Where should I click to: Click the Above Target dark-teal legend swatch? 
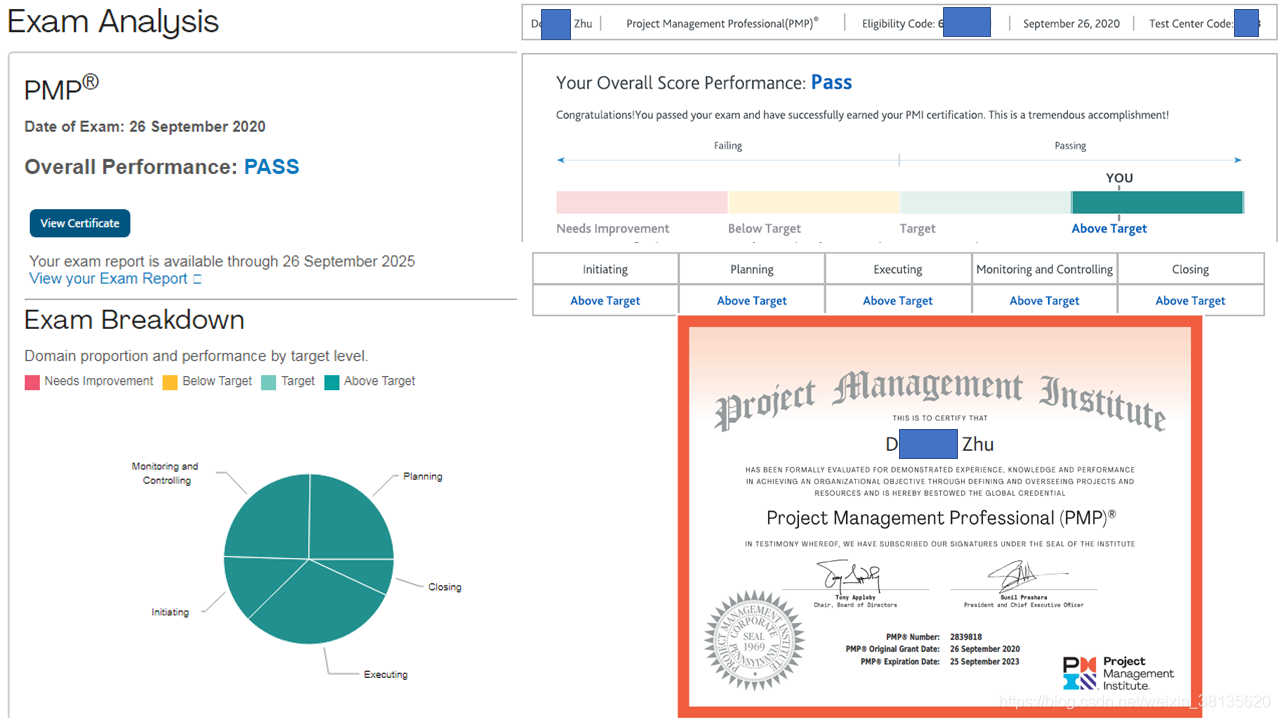point(332,382)
